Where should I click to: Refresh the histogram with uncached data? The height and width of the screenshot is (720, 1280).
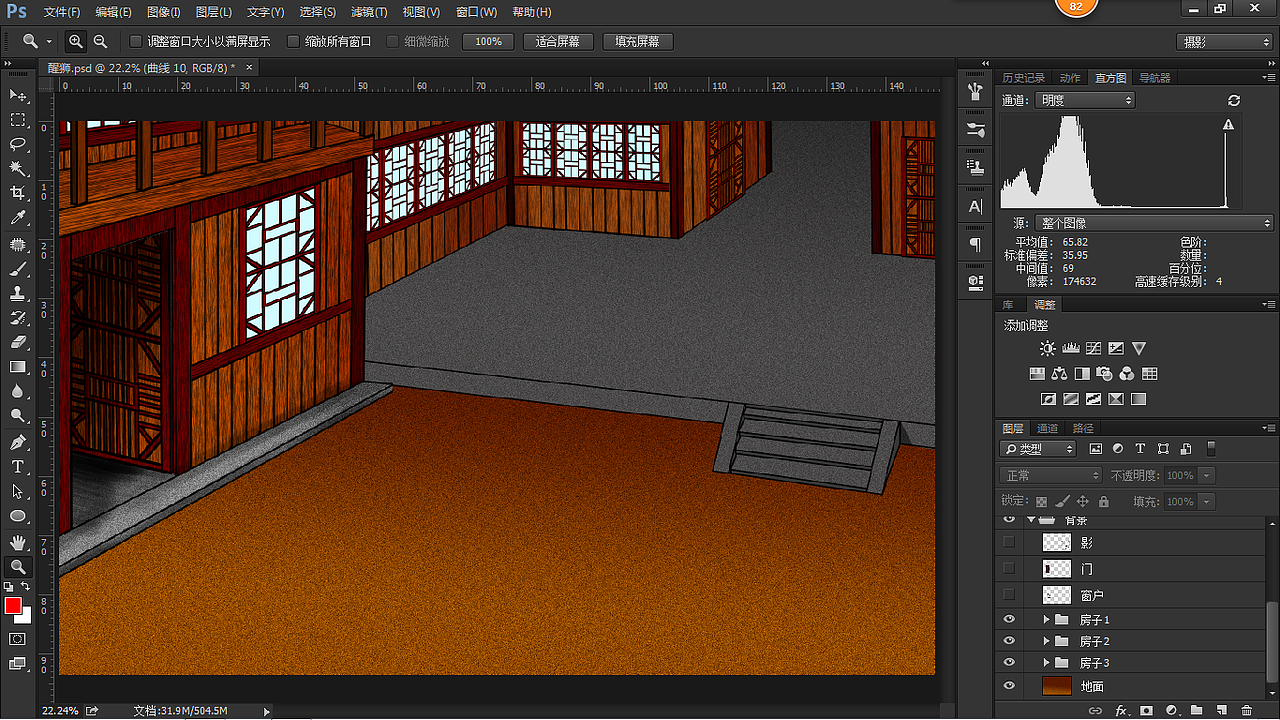click(x=1234, y=100)
